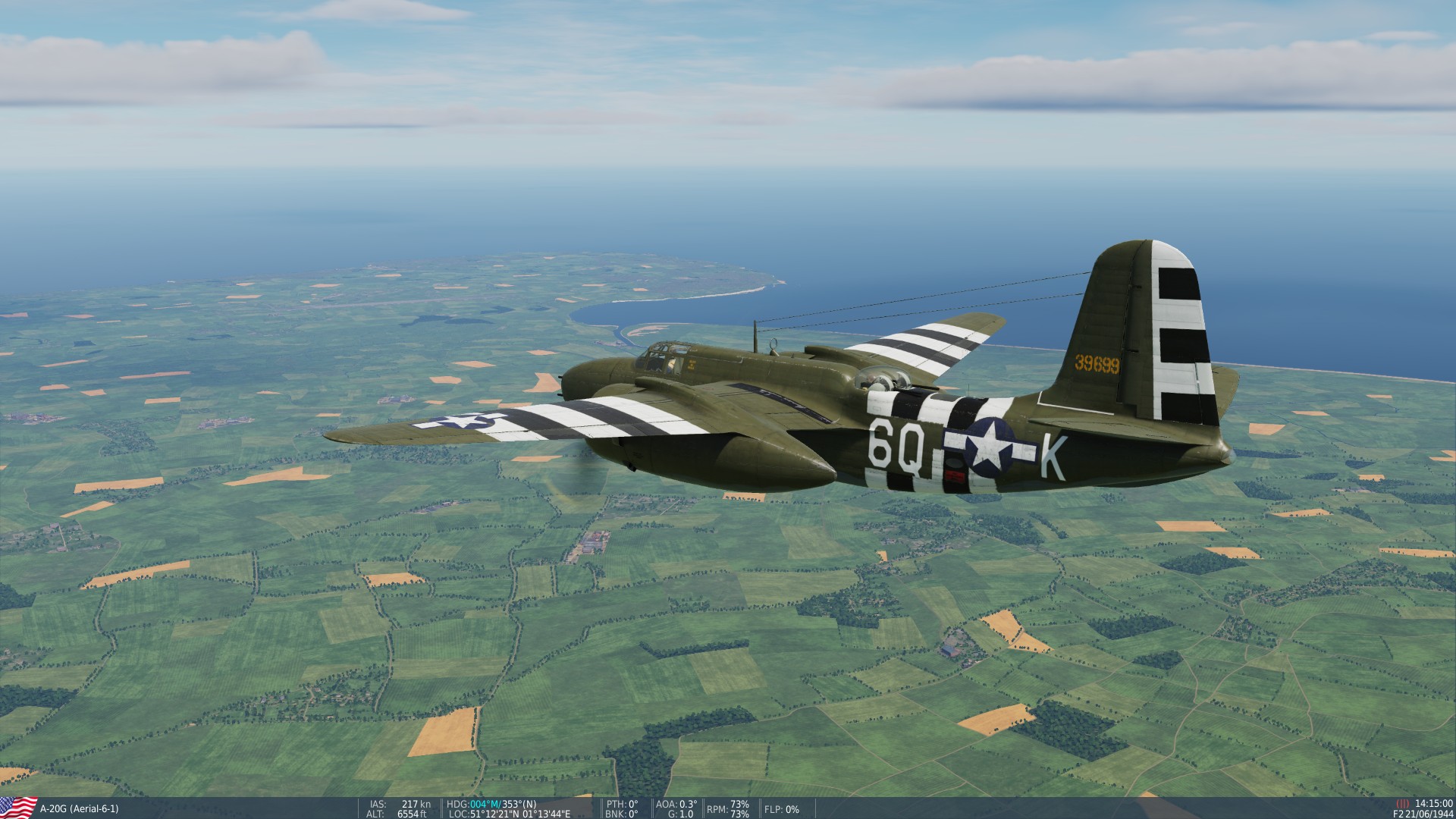Click the LOC coordinates readout
1456x819 pixels.
509,814
